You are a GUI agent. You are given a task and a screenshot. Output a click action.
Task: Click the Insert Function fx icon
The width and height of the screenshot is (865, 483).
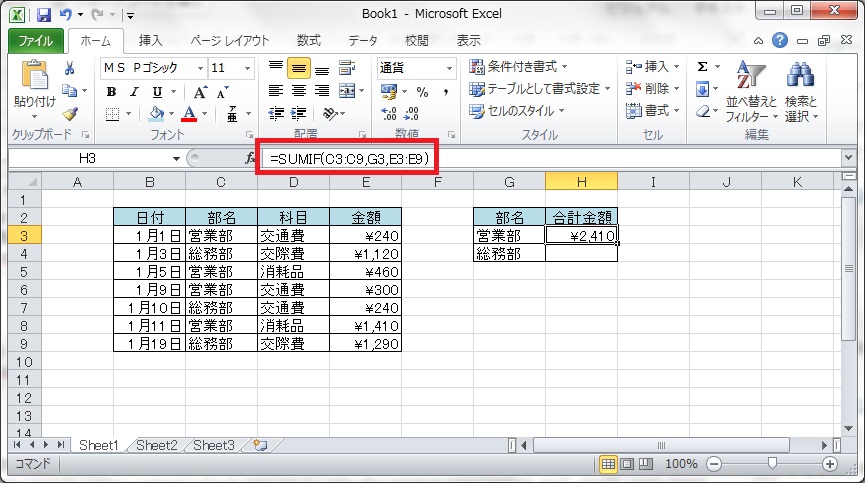pos(250,158)
